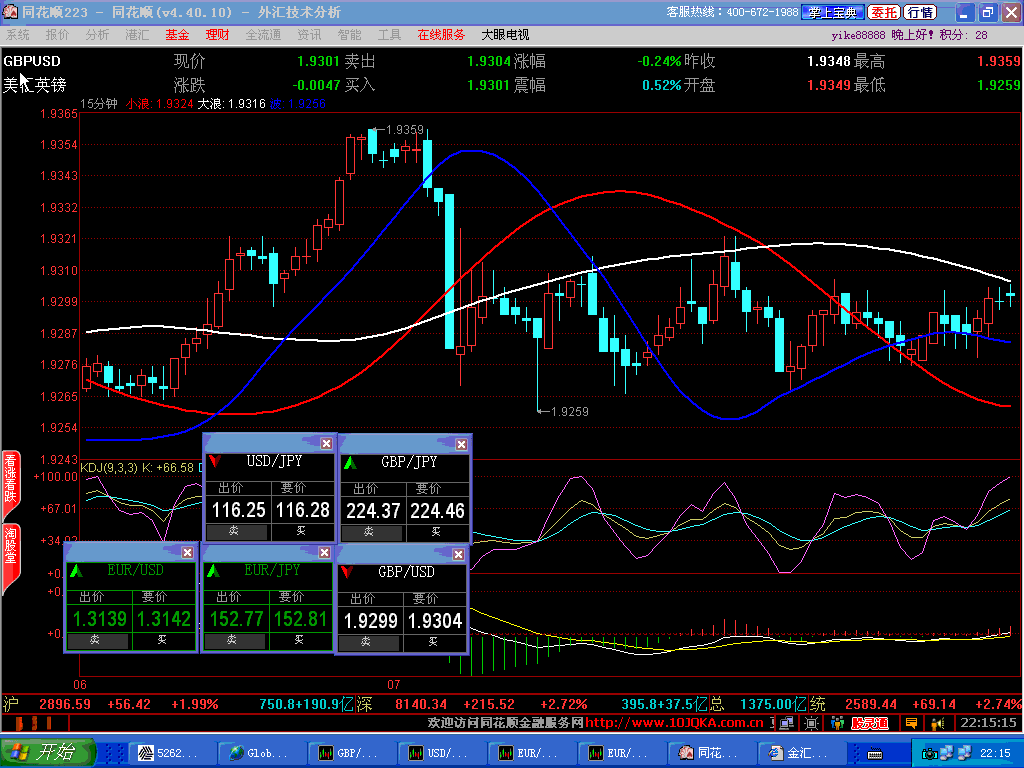Click 卖 sell button in EUR/USD panel

97,641
